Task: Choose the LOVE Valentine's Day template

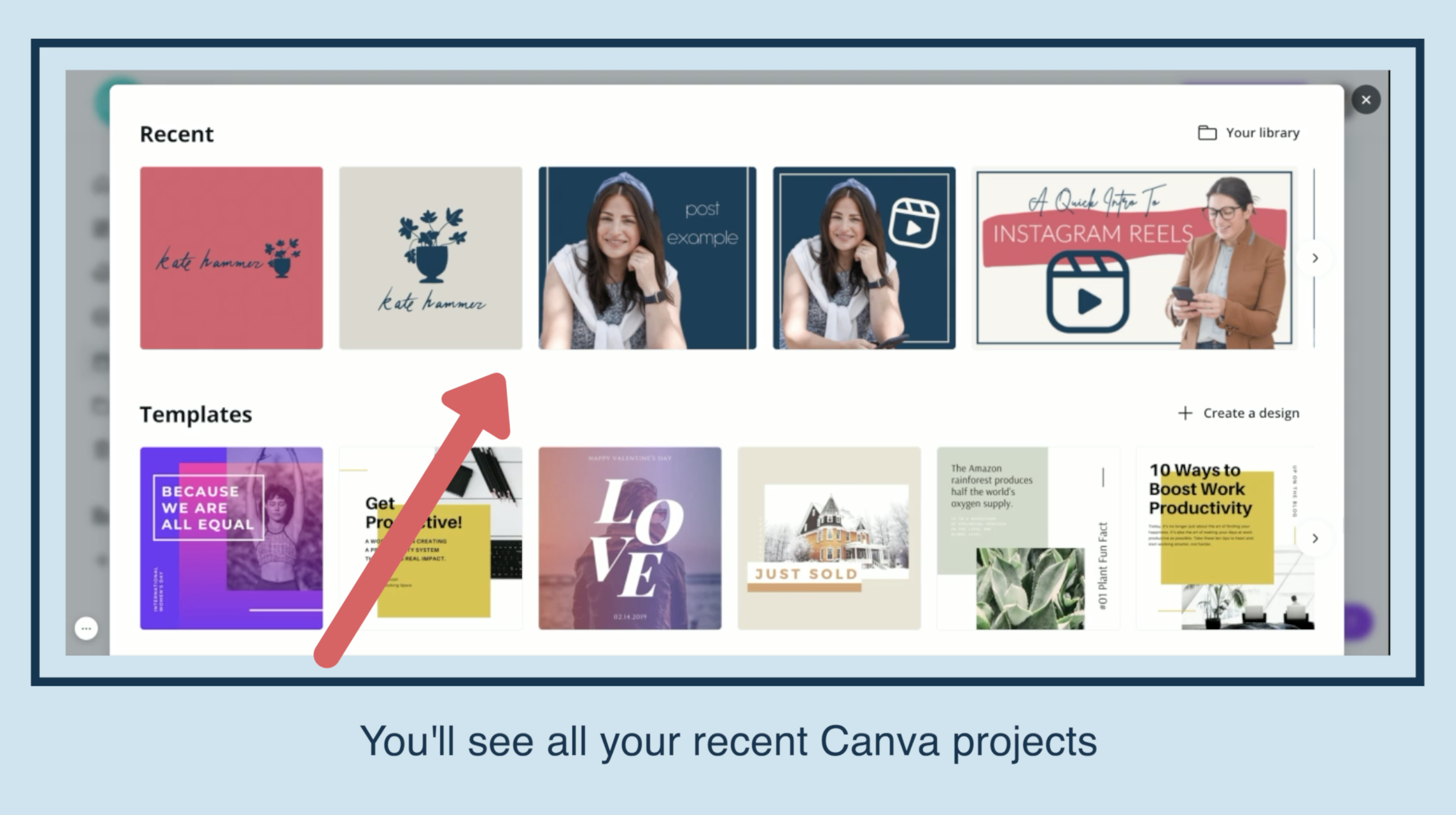Action: [x=629, y=538]
